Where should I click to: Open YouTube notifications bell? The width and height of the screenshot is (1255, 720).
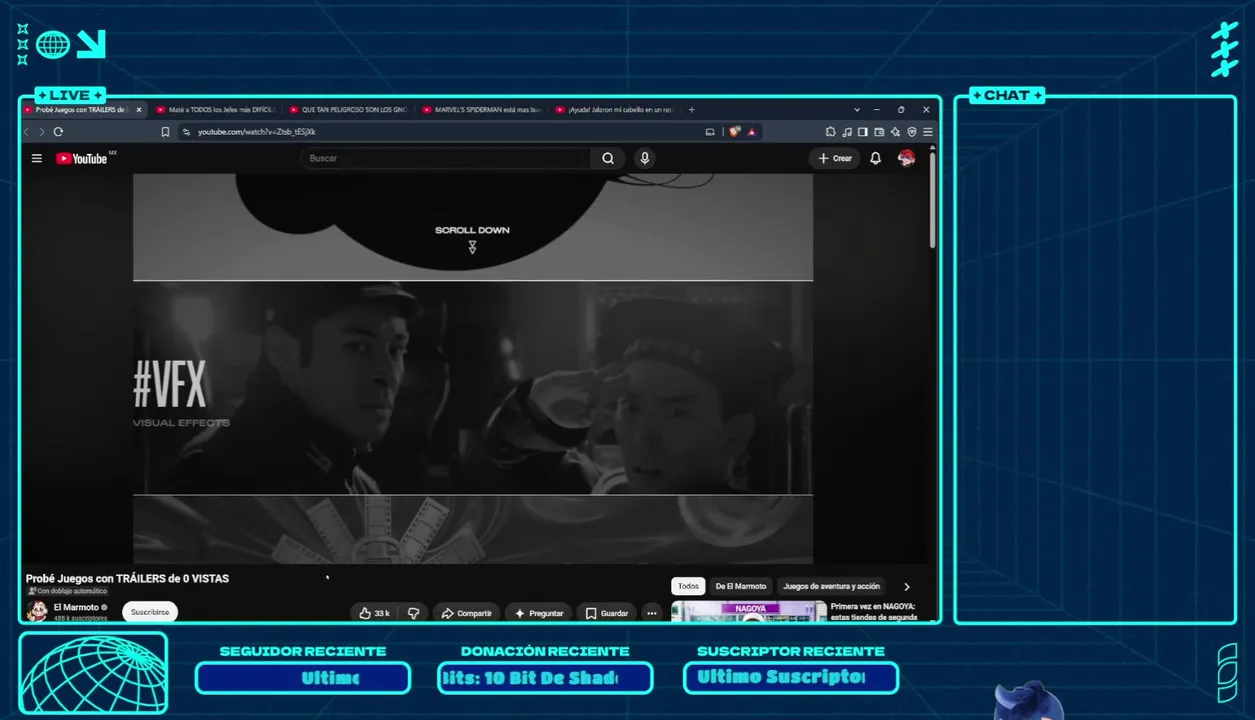pyautogui.click(x=876, y=158)
